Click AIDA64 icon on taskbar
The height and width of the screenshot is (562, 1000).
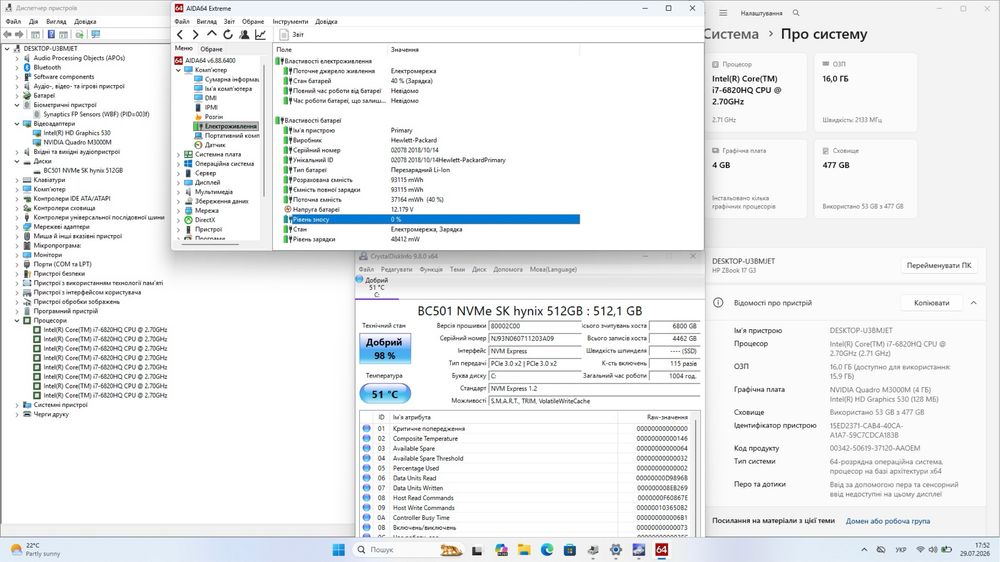pyautogui.click(x=662, y=550)
